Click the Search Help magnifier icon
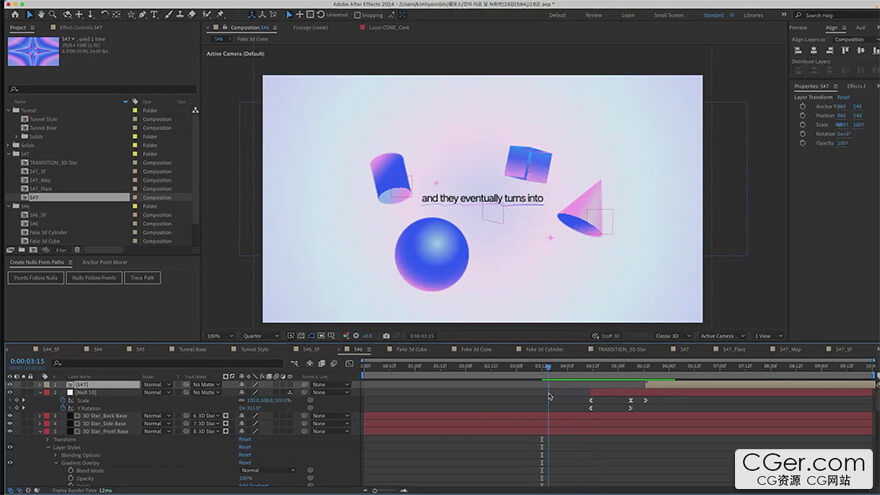This screenshot has width=880, height=495. tap(798, 15)
